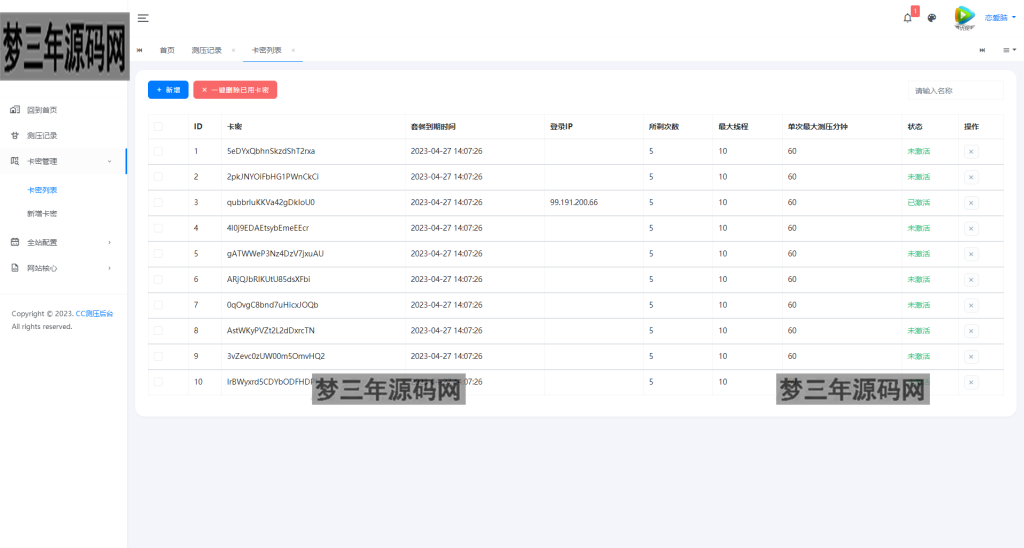The width and height of the screenshot is (1024, 548).
Task: Click the document icon beside 网站核心
Action: [15, 268]
